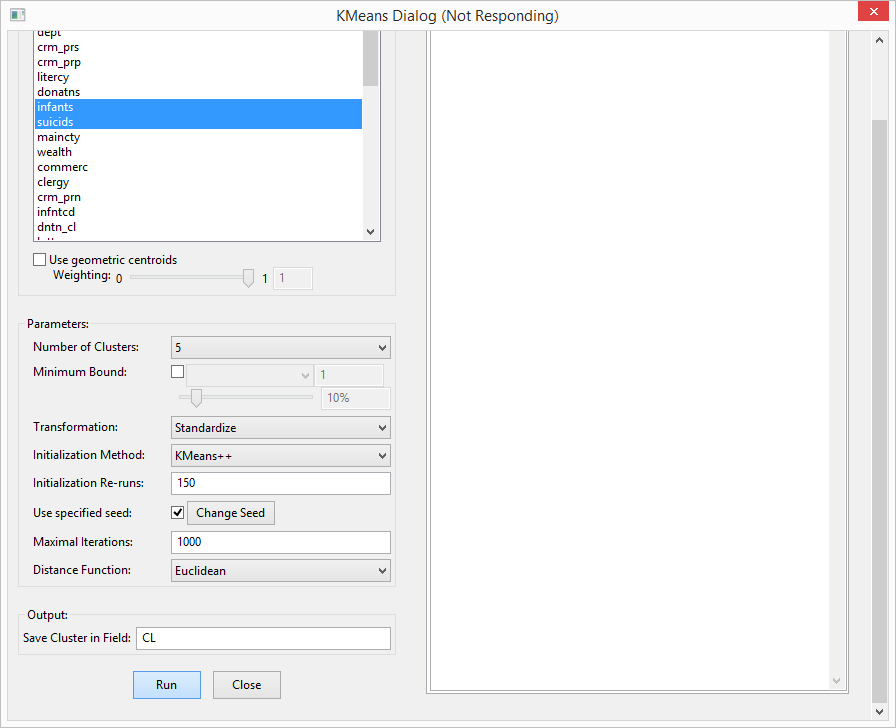Click the Run button
The image size is (896, 728).
167,685
